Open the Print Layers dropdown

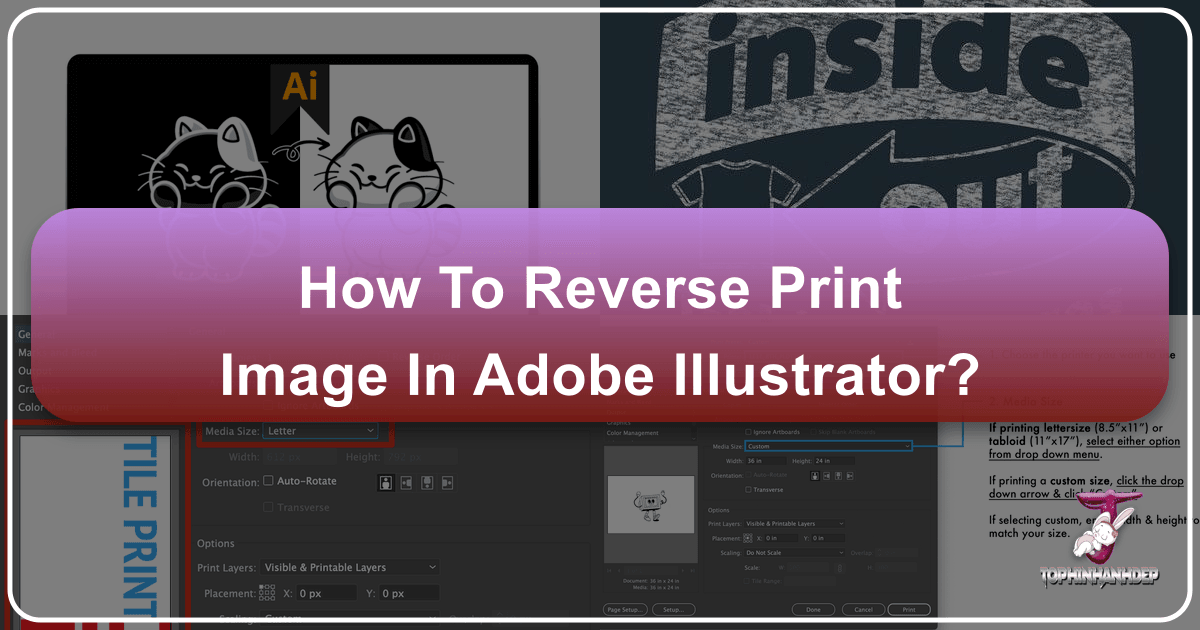[350, 567]
